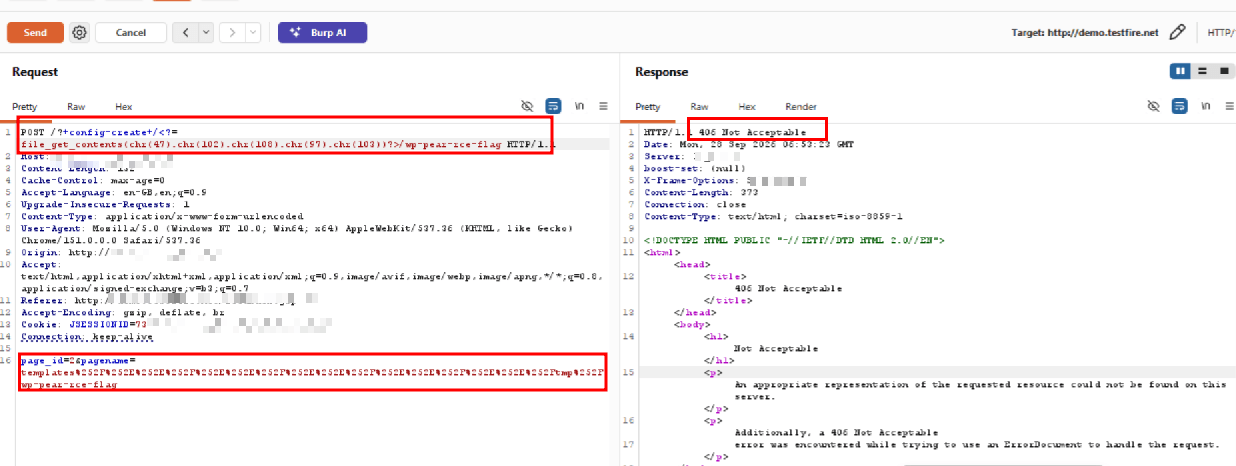This screenshot has height=466, width=1236.
Task: Open the back history dropdown arrow
Action: tap(207, 32)
